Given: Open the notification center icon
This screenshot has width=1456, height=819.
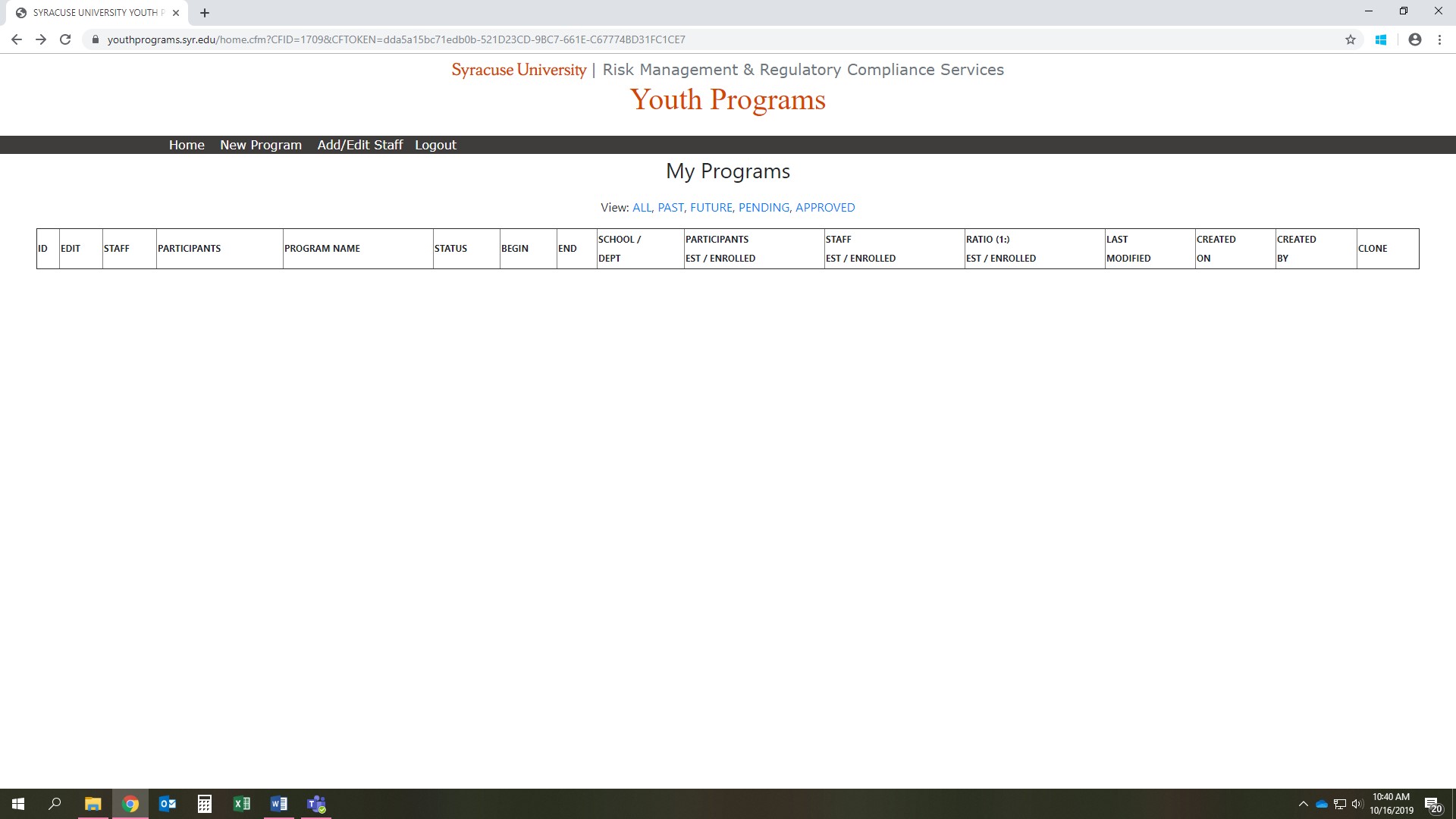Looking at the screenshot, I should [1432, 804].
